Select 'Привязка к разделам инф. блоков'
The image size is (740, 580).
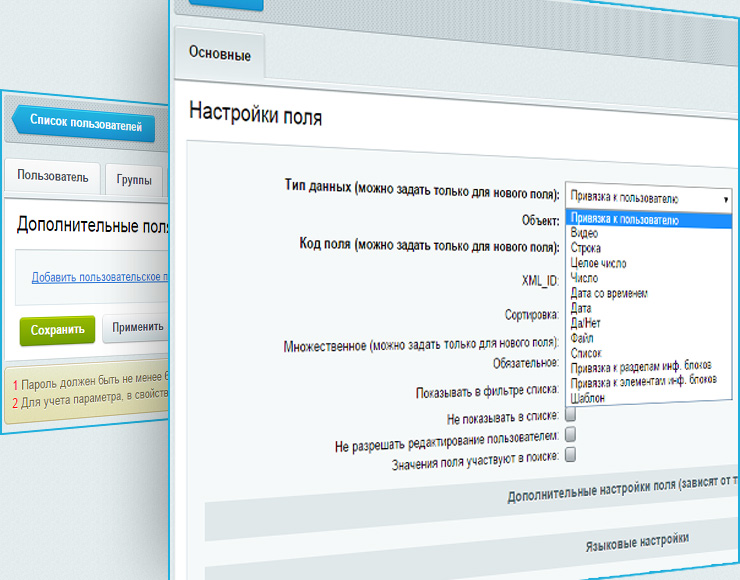point(640,367)
